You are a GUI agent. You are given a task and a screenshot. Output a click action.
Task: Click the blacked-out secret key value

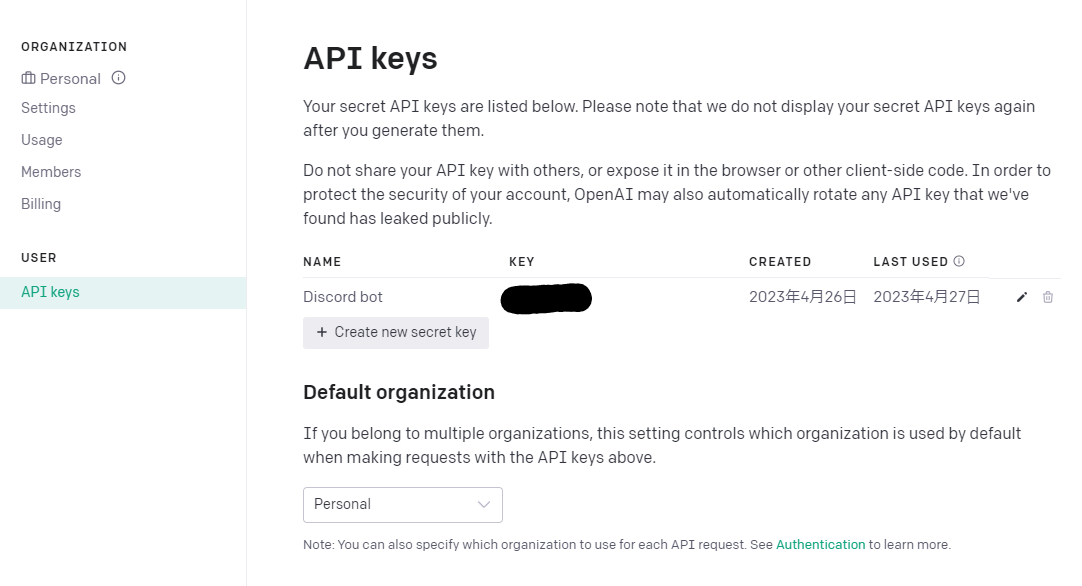click(x=546, y=298)
